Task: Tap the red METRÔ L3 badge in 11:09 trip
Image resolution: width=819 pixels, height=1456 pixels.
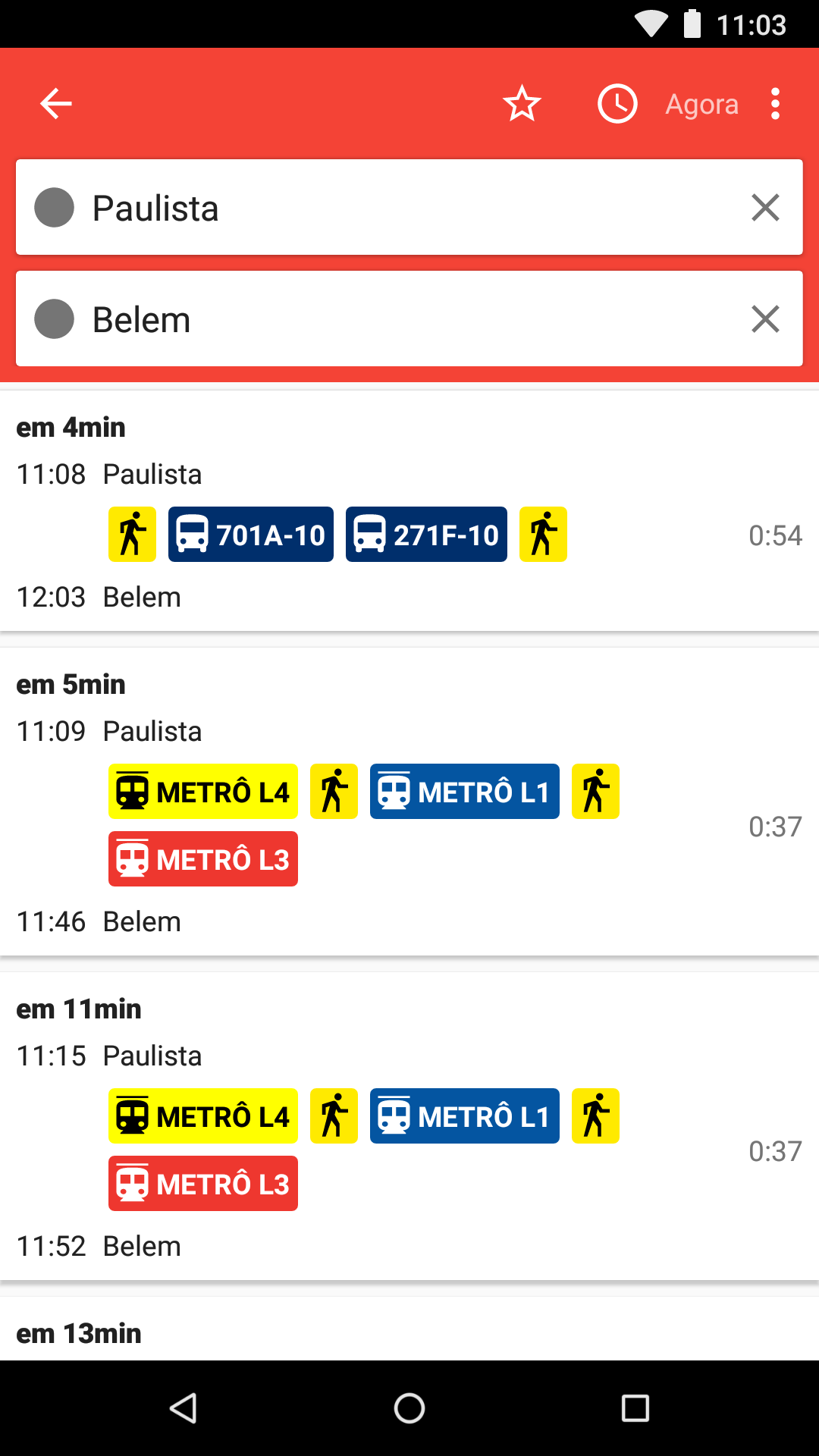Action: [x=203, y=859]
